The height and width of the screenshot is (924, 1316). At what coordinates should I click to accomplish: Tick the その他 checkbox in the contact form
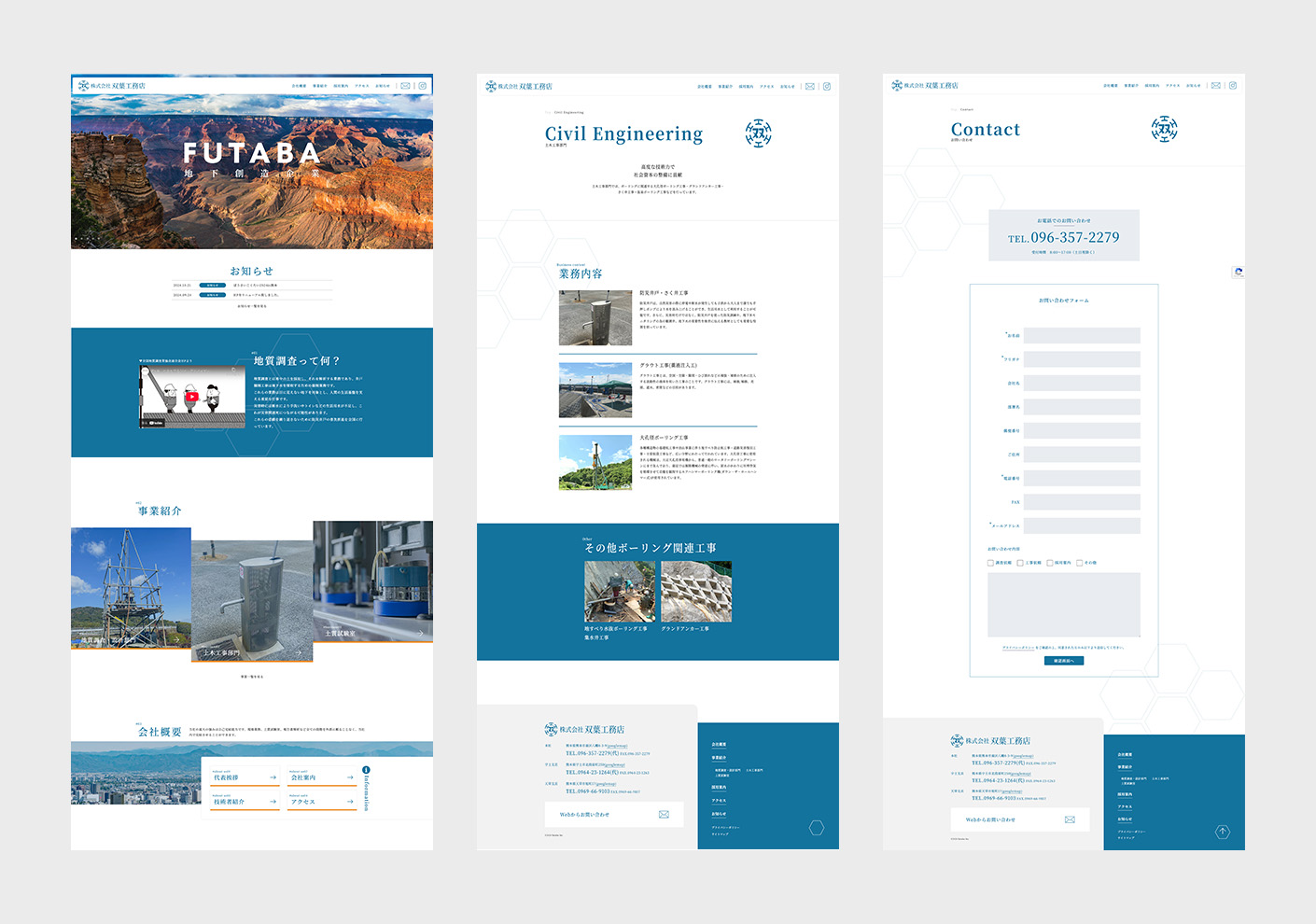point(1080,563)
